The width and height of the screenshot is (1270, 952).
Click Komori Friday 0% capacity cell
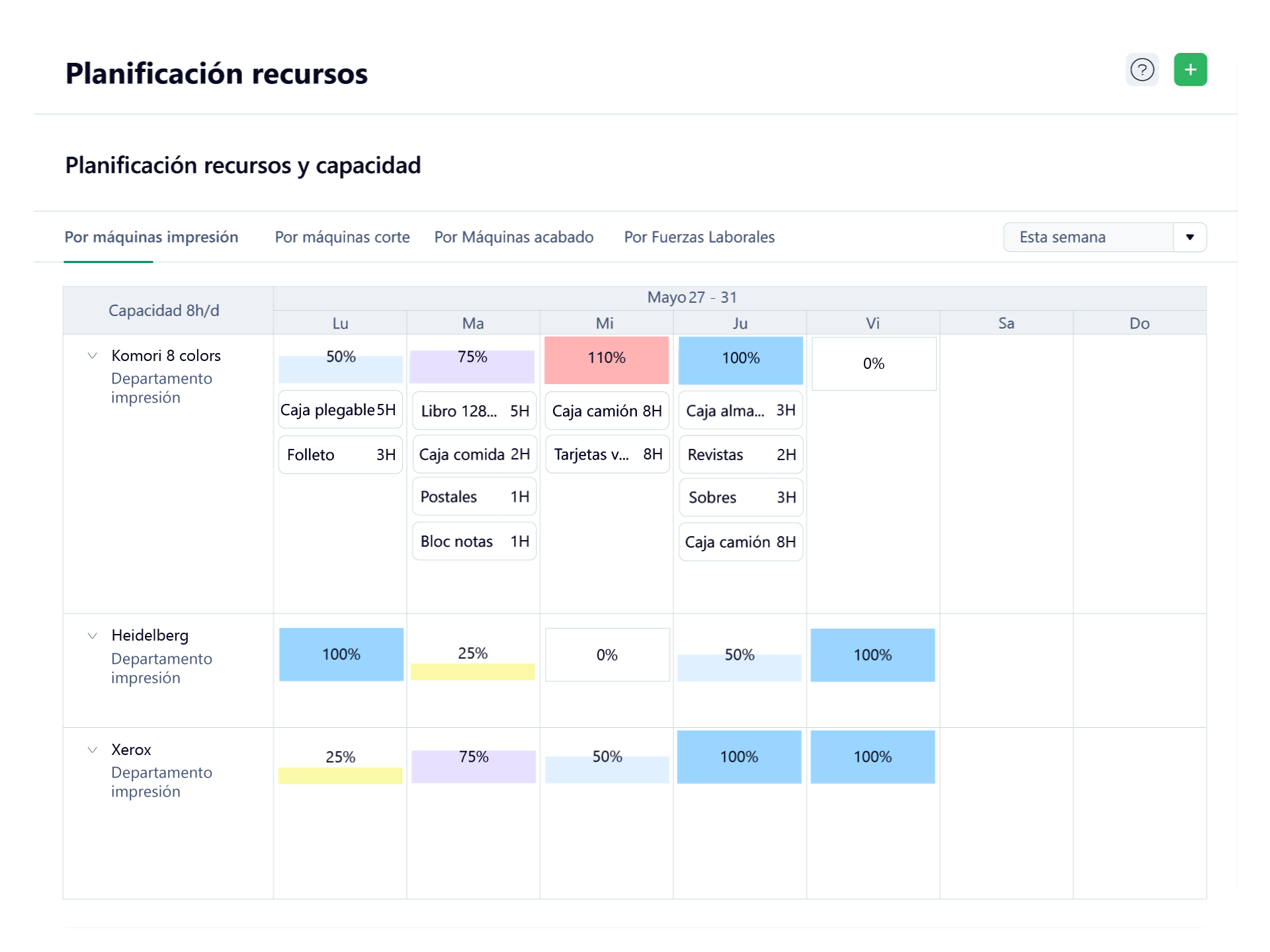pyautogui.click(x=874, y=364)
